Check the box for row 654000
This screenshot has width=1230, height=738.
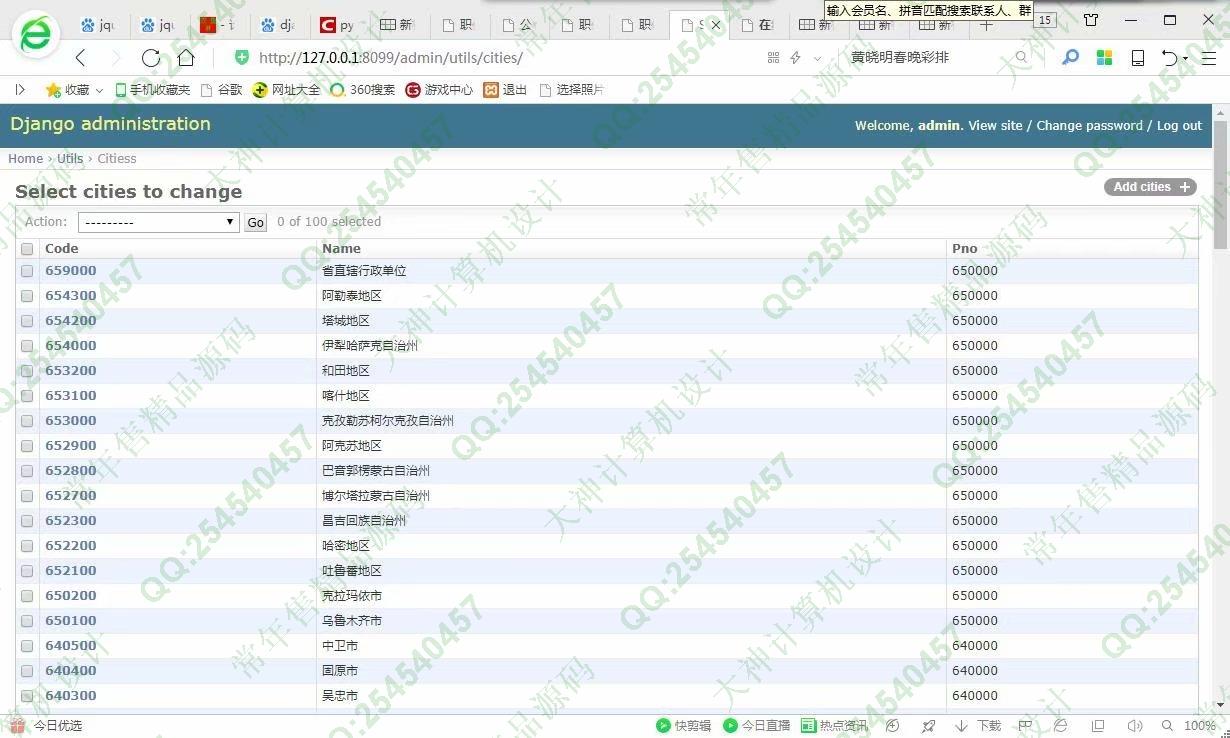[x=27, y=346]
